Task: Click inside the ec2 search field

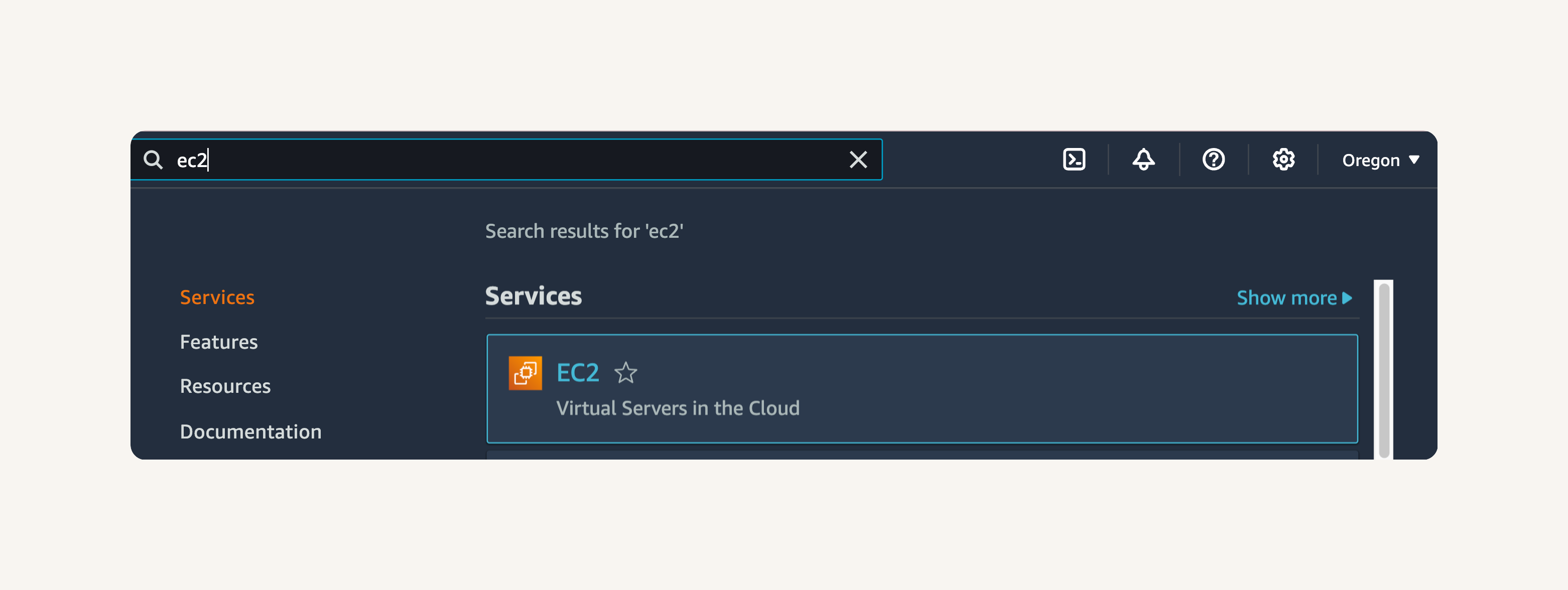Action: (x=506, y=160)
